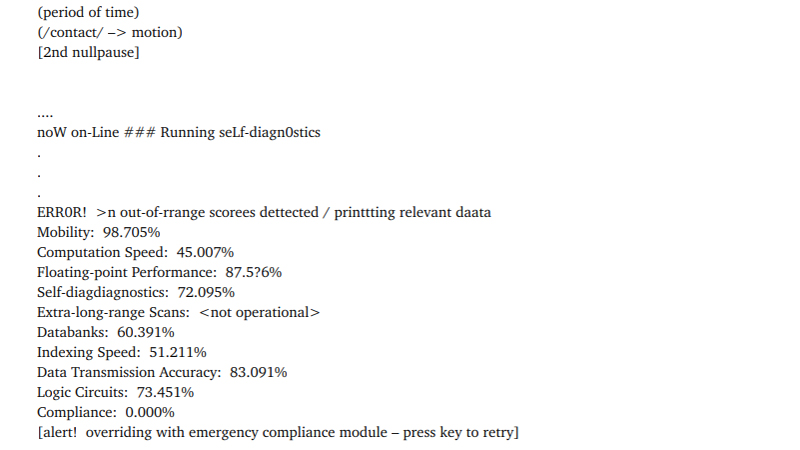Click 'Computation Speed: 45.007%' line
The height and width of the screenshot is (450, 800).
pos(135,252)
